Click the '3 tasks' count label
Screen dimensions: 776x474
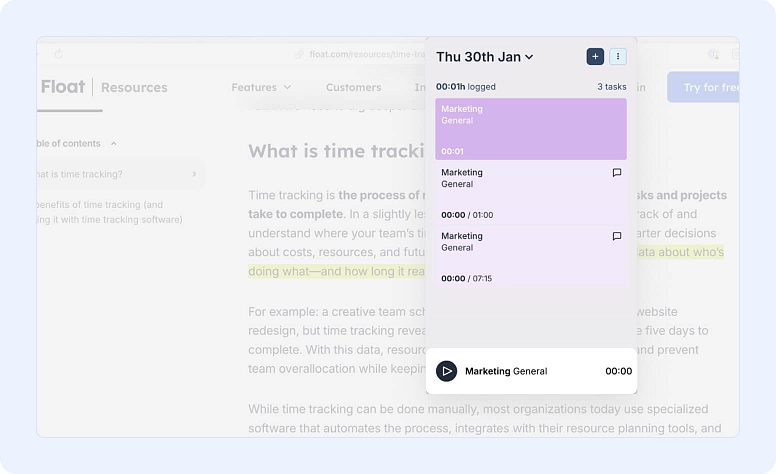[x=612, y=87]
